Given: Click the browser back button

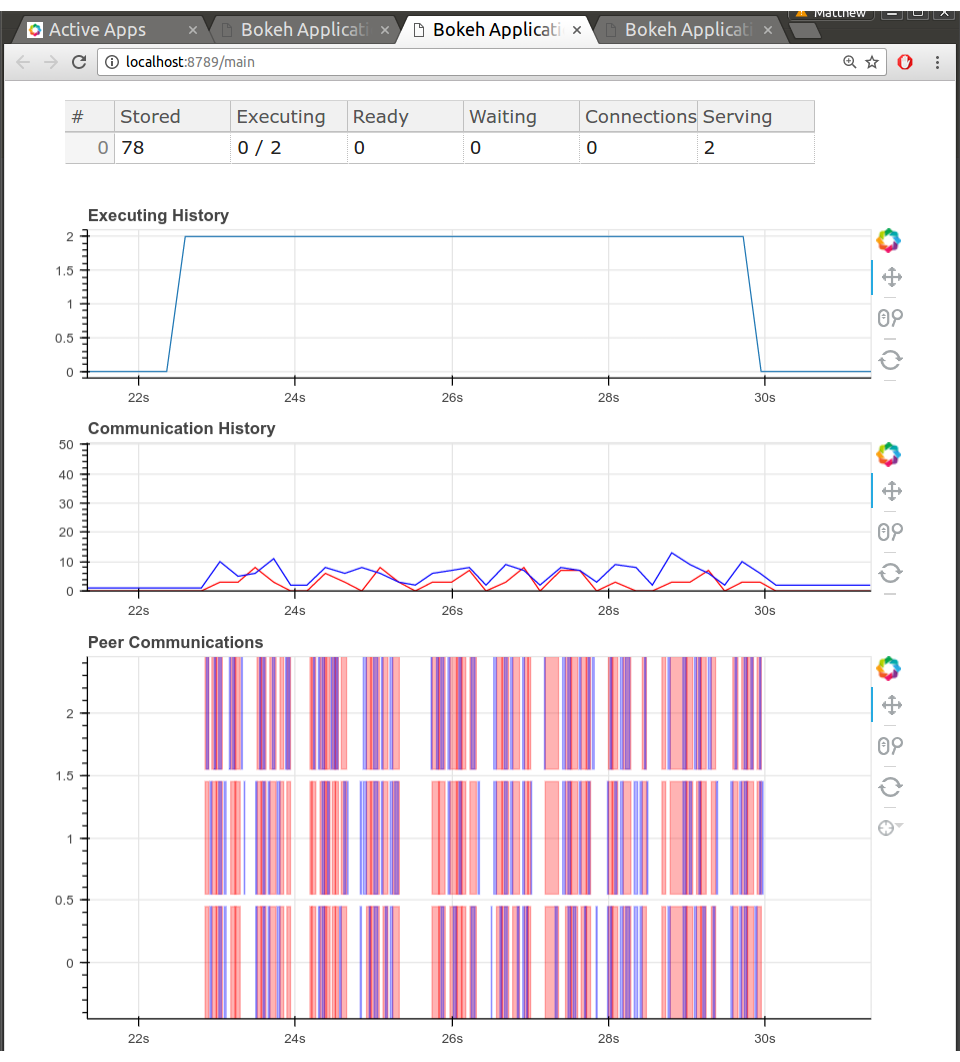Looking at the screenshot, I should 22,61.
